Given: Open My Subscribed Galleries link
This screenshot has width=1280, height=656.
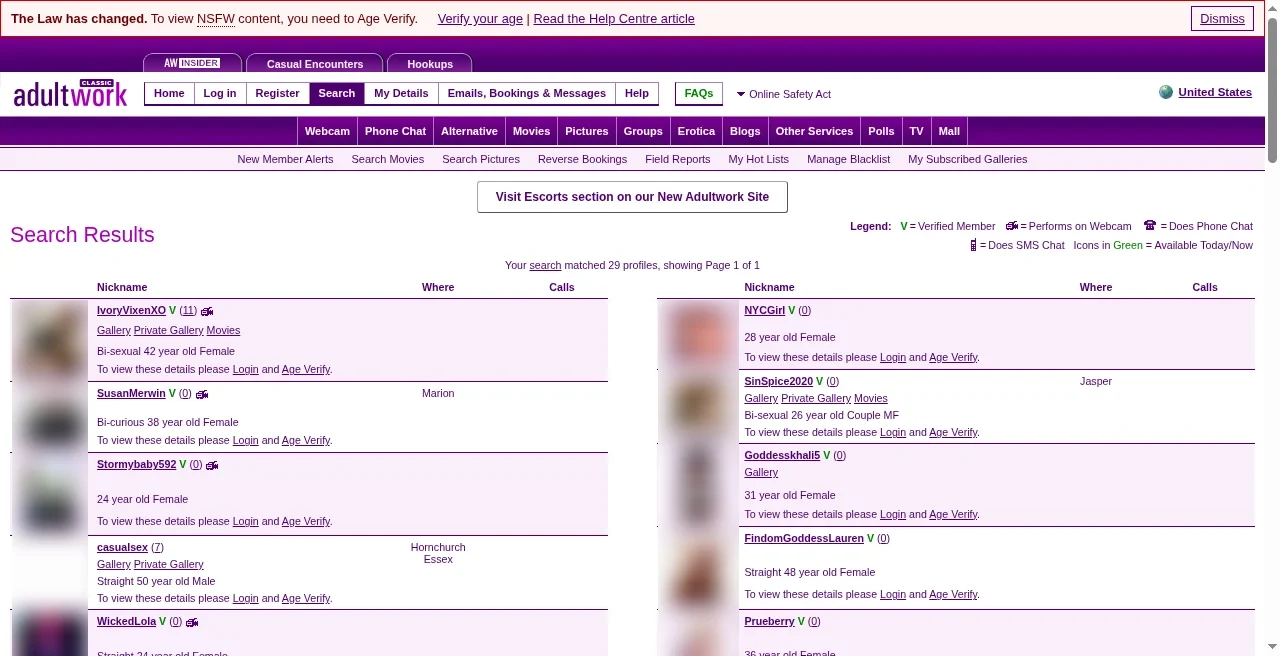Looking at the screenshot, I should tap(967, 159).
